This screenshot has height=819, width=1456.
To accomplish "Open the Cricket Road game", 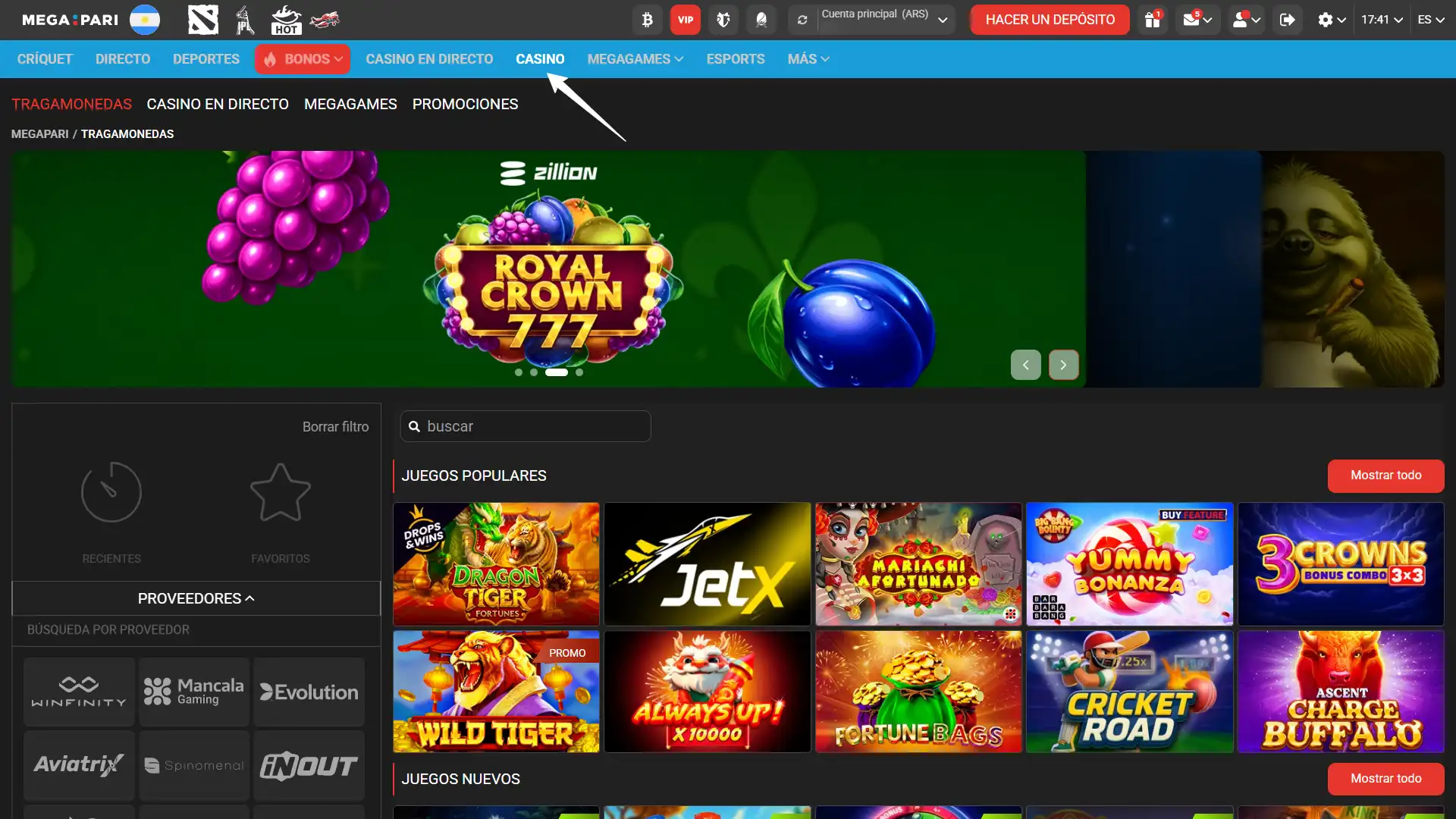I will pyautogui.click(x=1129, y=692).
